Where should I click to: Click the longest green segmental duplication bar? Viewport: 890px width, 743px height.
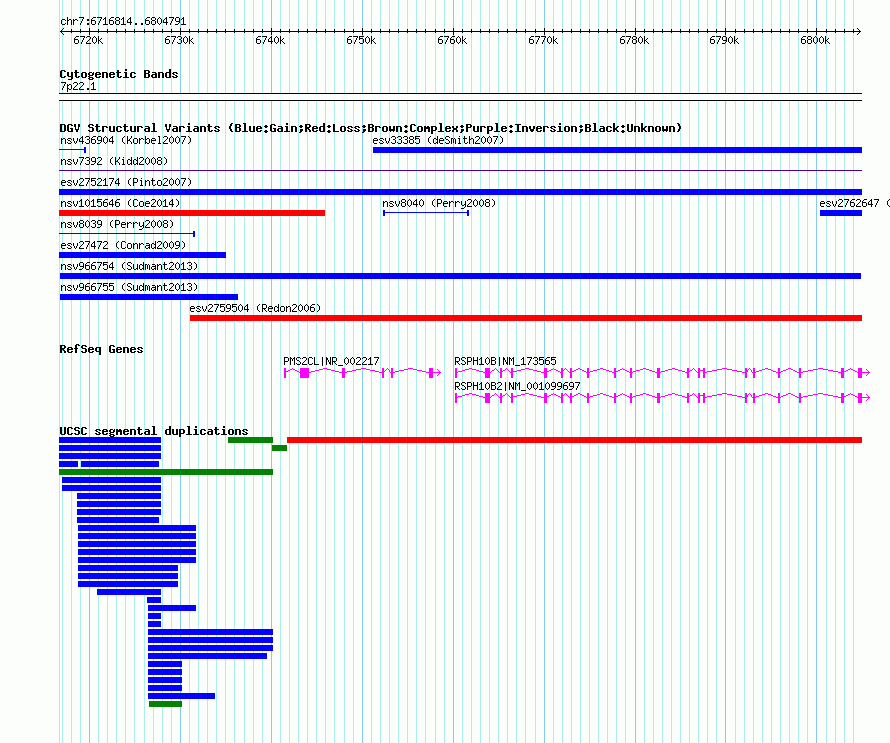[x=166, y=472]
